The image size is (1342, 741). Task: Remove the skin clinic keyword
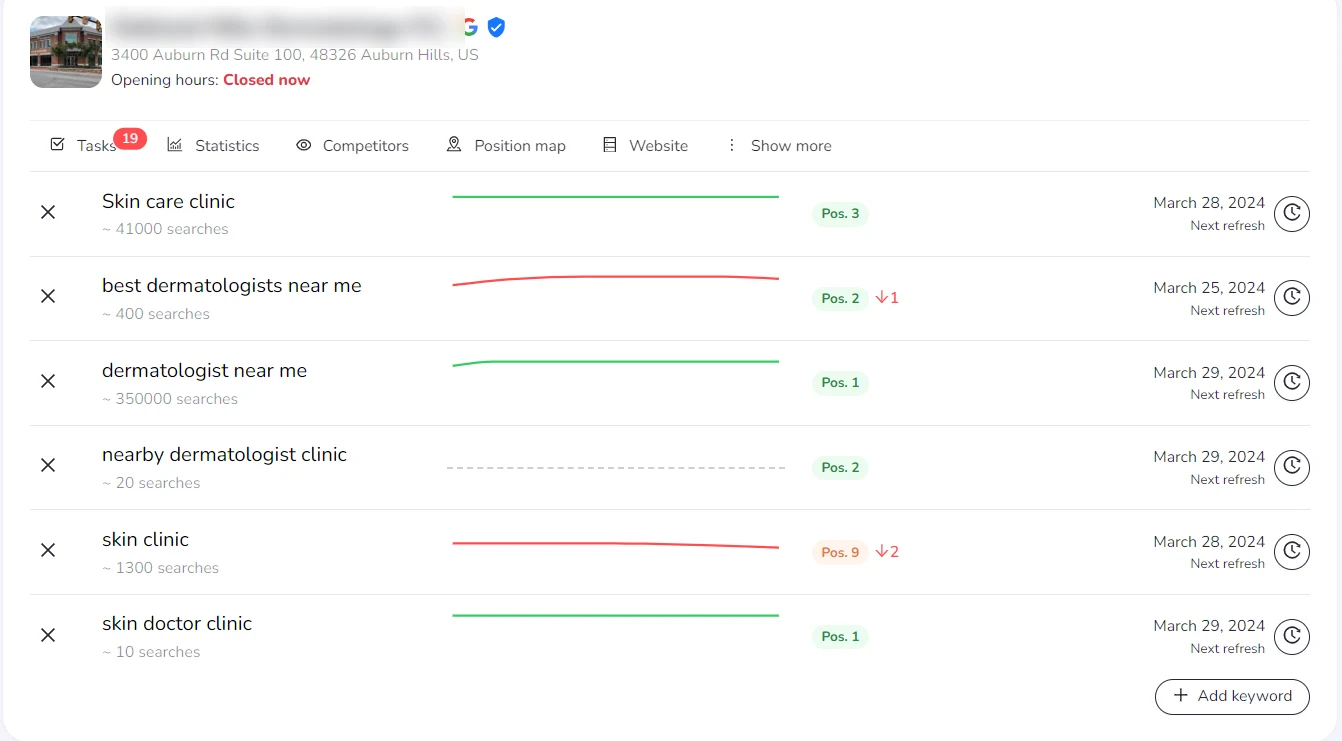(48, 550)
